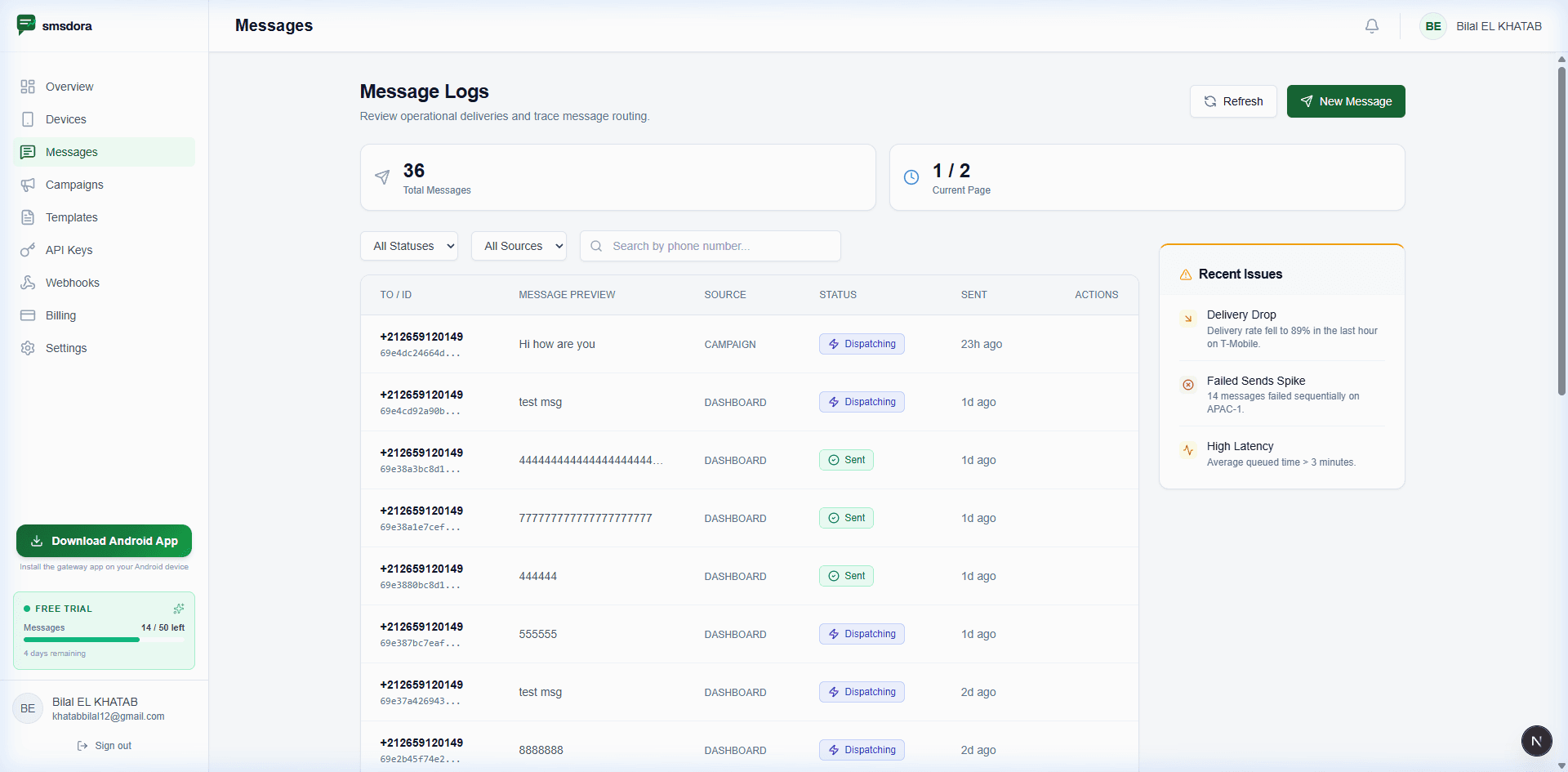Click the Billing card icon
Image resolution: width=1568 pixels, height=772 pixels.
(29, 315)
